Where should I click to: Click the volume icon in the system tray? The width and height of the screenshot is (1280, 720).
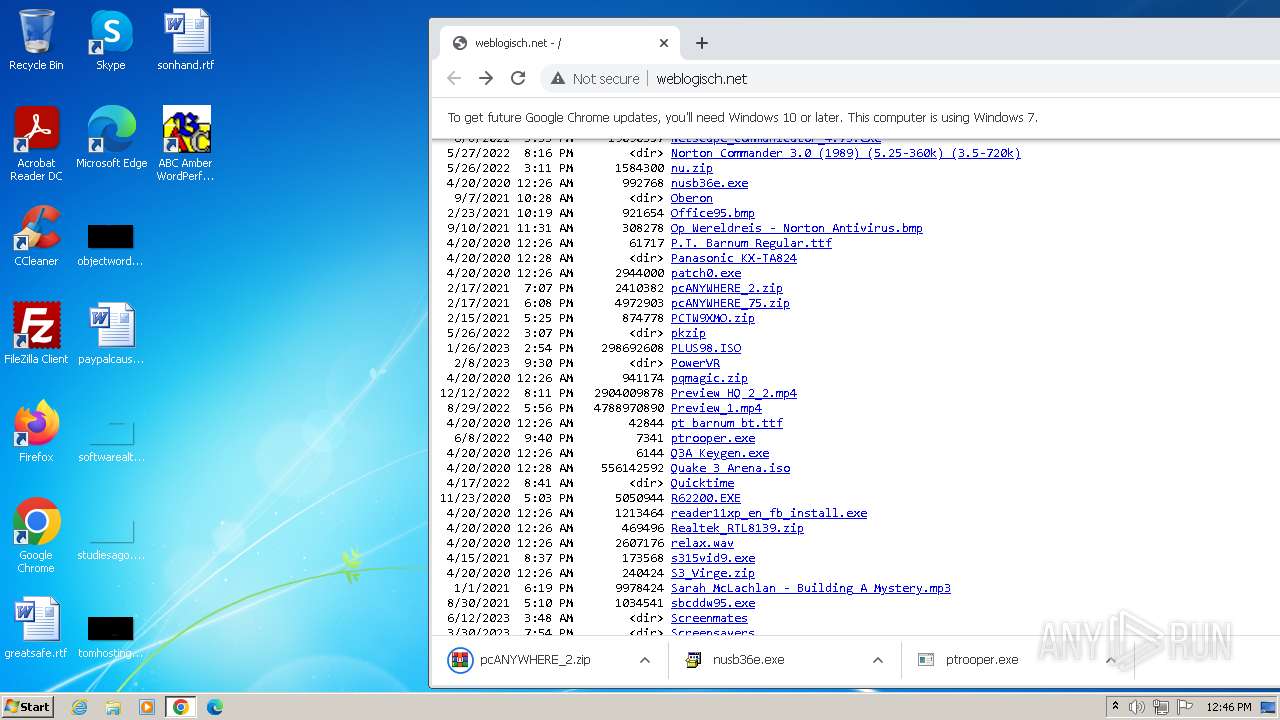pyautogui.click(x=1137, y=707)
